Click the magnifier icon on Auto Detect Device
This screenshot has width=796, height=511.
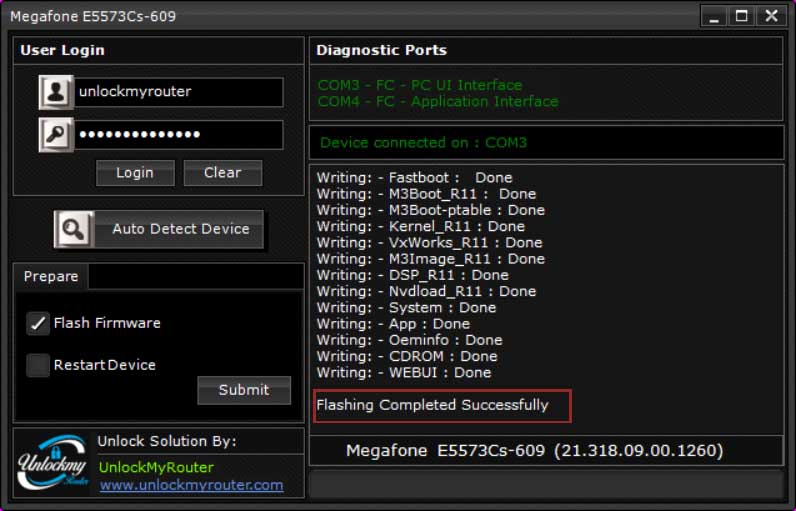(74, 229)
